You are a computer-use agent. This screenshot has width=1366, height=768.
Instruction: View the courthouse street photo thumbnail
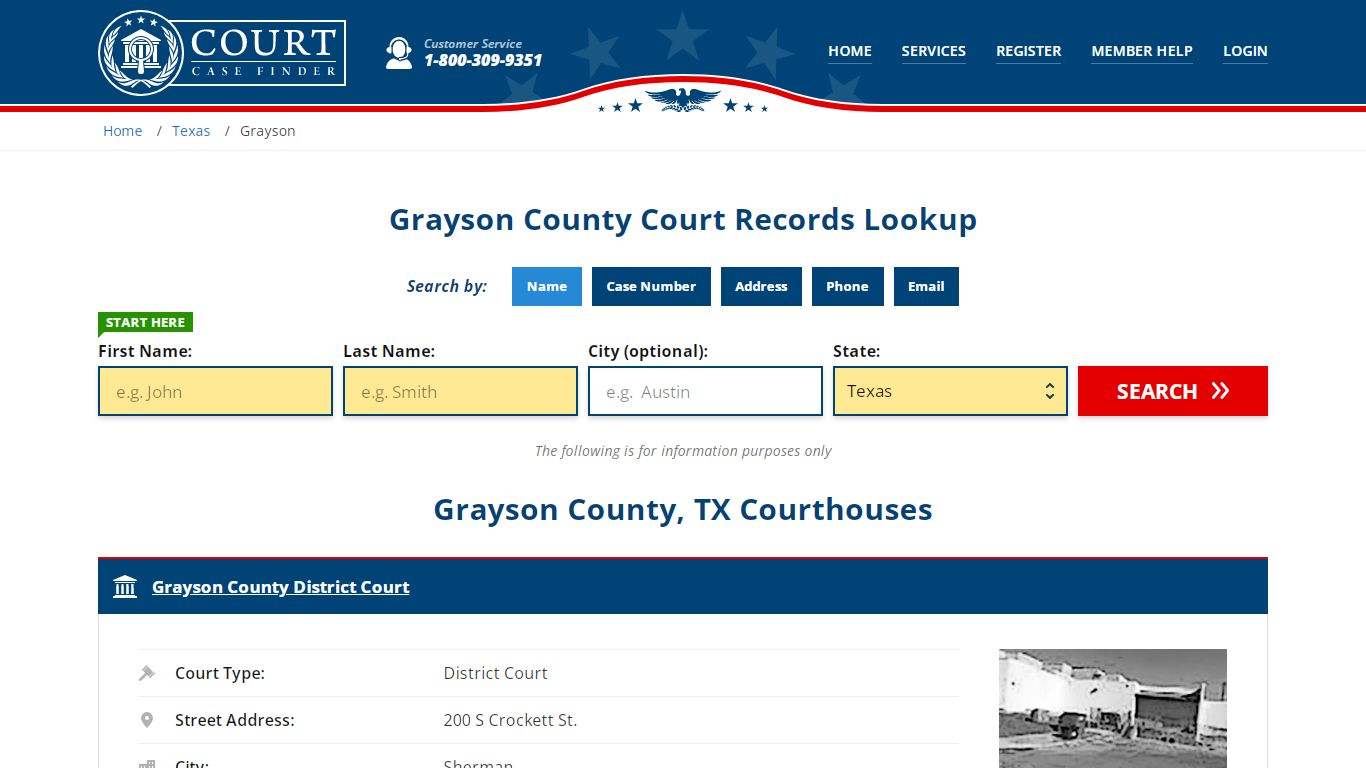click(1113, 708)
